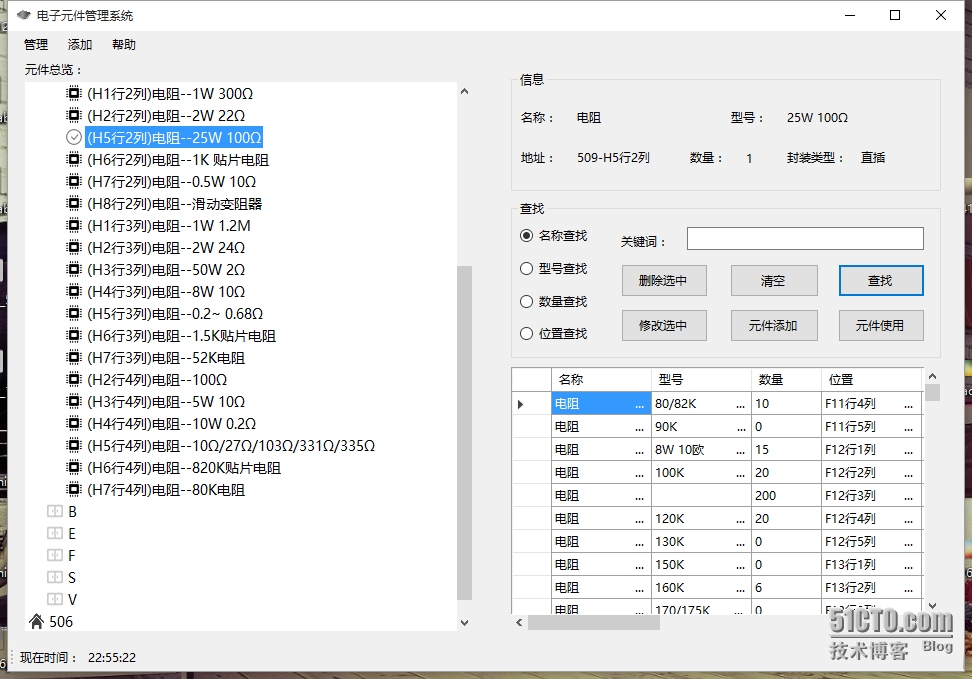This screenshot has width=972, height=679.
Task: Click 型号 column header in table
Action: coord(701,379)
